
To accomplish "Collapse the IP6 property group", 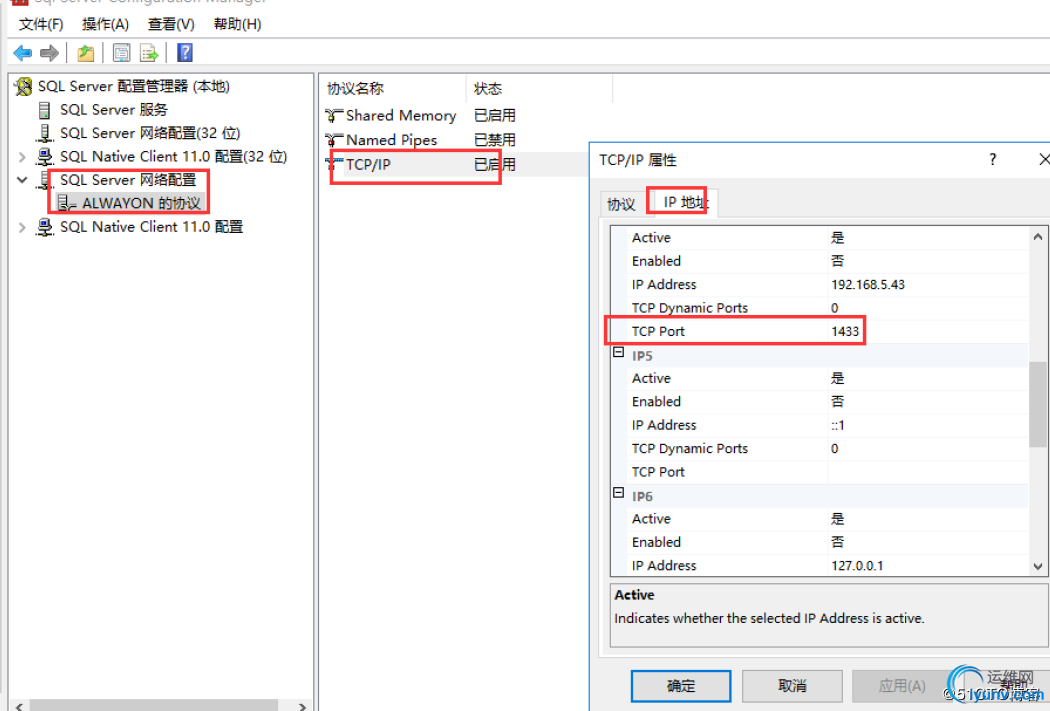I will tap(619, 493).
